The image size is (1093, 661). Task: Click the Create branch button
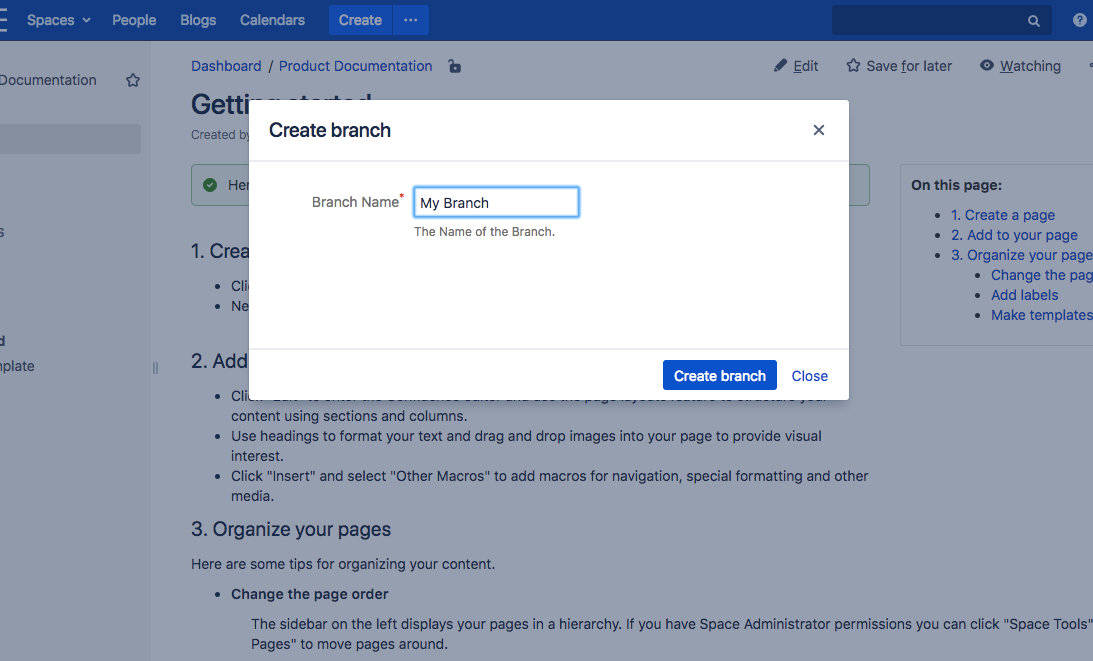click(x=719, y=376)
